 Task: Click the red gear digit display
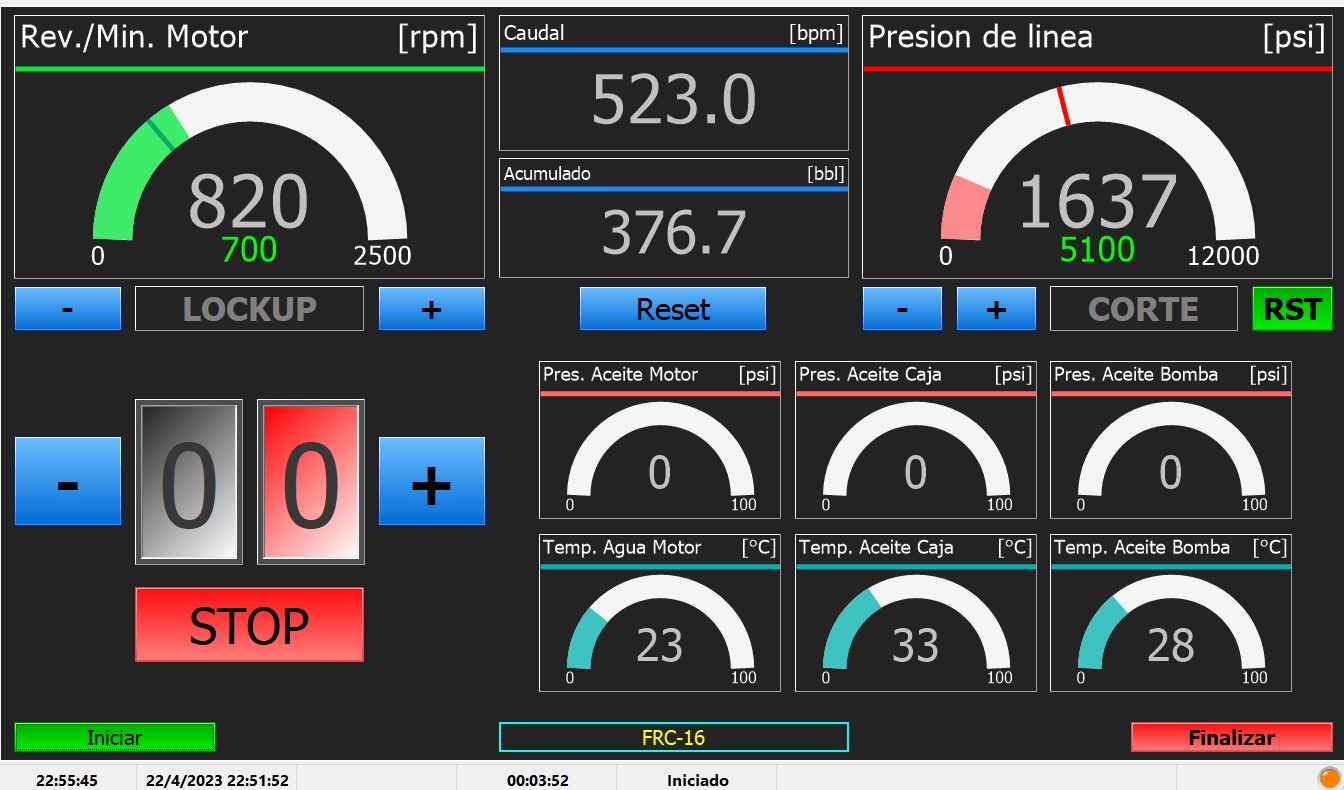(x=311, y=482)
